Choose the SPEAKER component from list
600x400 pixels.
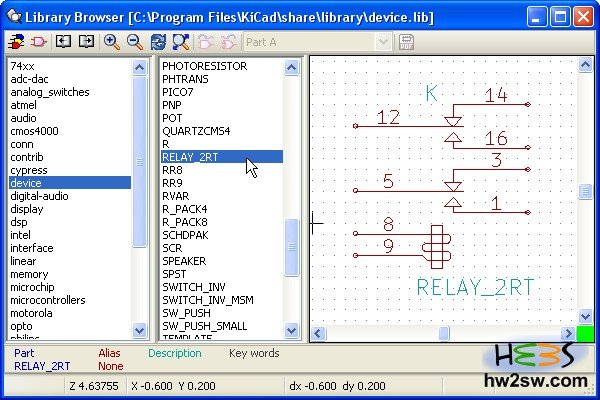point(184,261)
